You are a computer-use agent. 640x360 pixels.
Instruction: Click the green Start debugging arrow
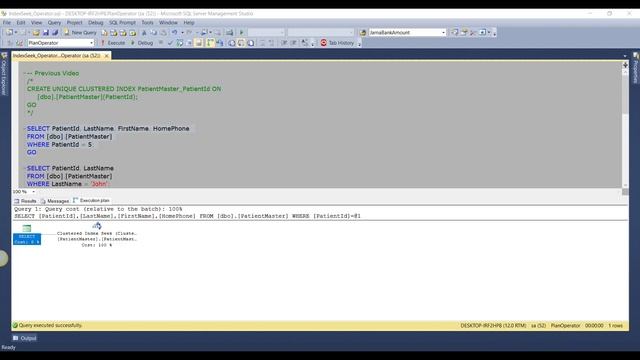point(241,33)
